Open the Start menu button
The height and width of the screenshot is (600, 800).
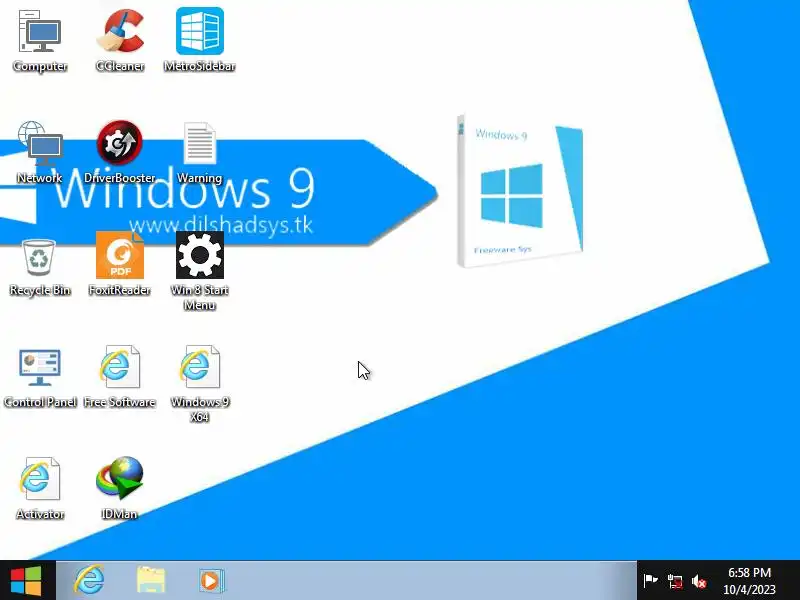point(27,580)
